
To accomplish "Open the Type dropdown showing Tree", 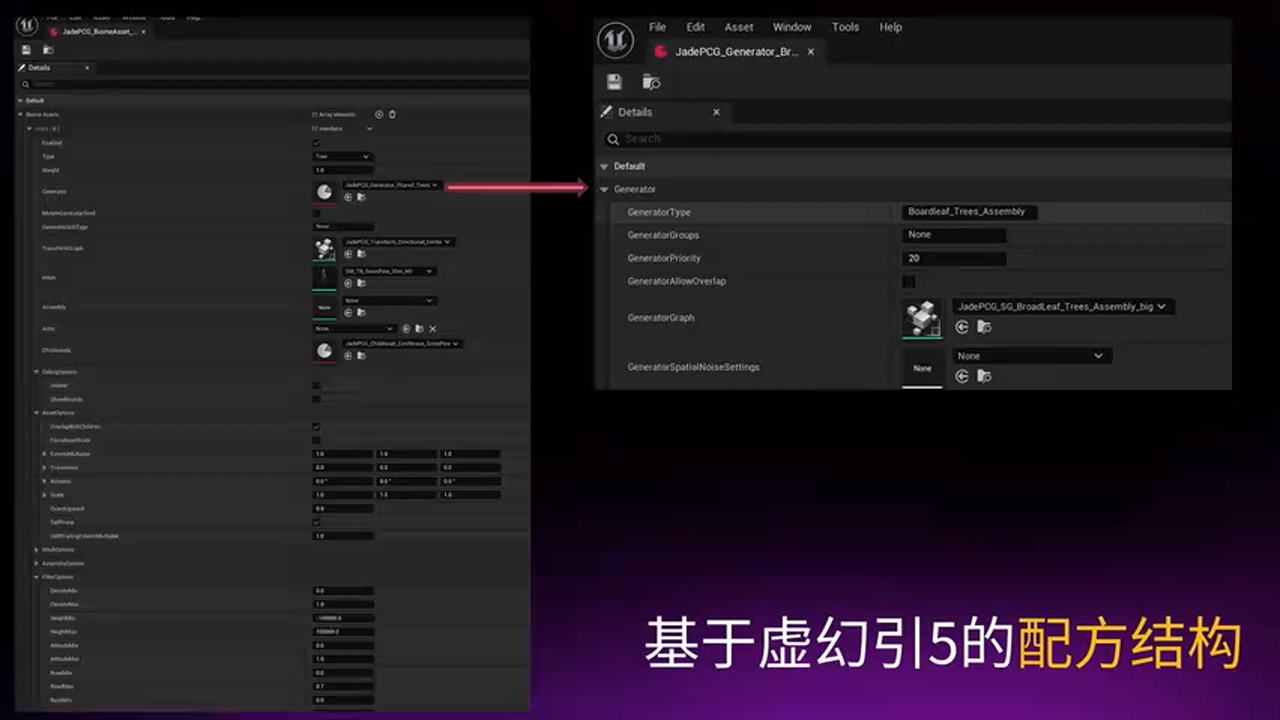I will (x=341, y=156).
